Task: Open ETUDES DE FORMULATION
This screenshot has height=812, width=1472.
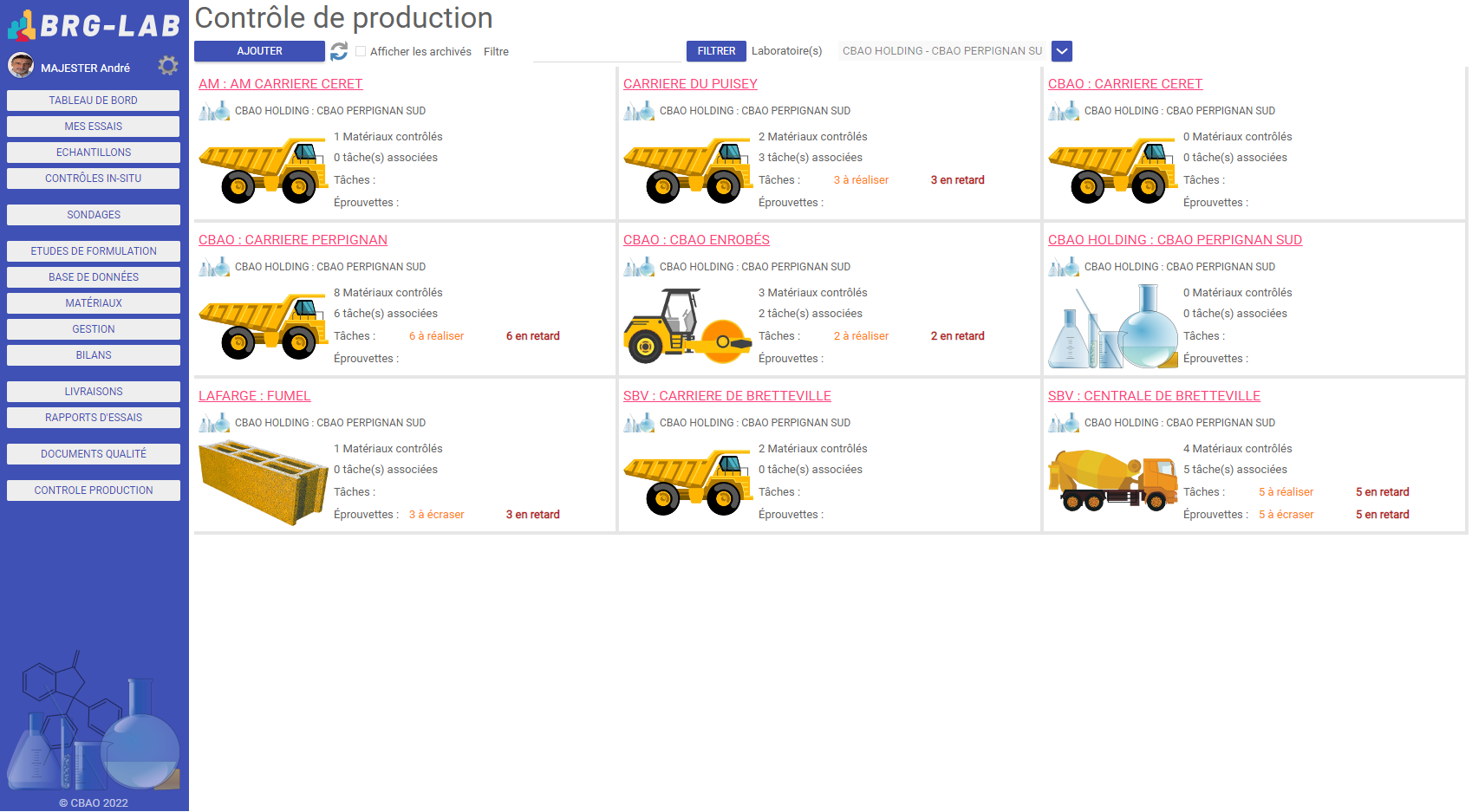Action: 94,251
